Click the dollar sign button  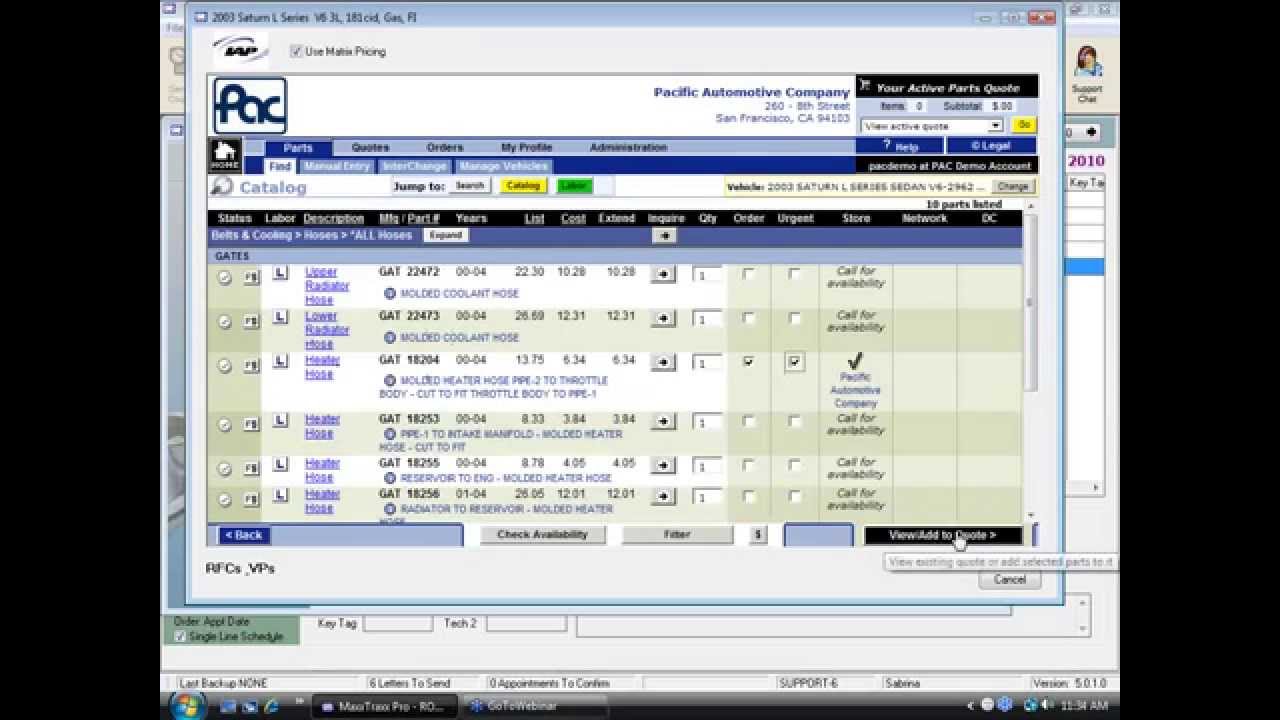tap(758, 535)
